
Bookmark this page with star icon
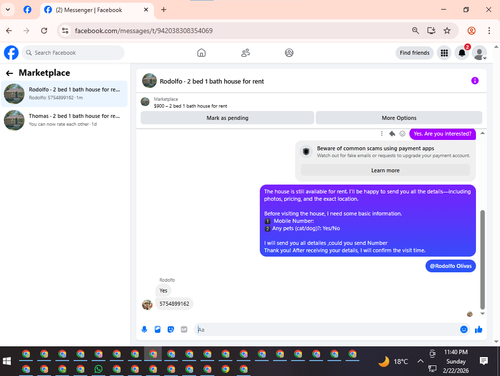pos(447,31)
